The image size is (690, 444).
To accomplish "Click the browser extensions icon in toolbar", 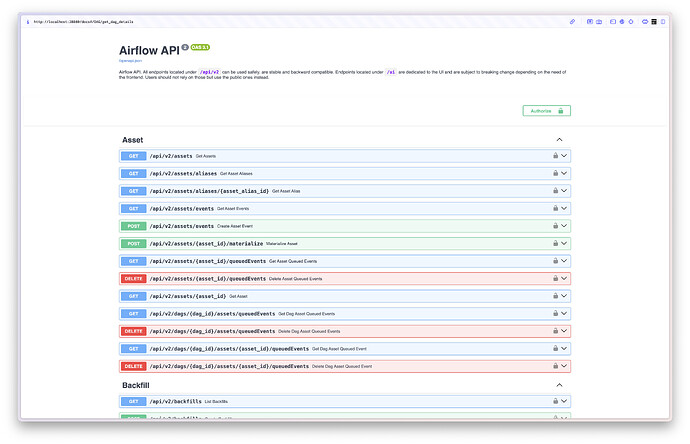I will point(645,21).
